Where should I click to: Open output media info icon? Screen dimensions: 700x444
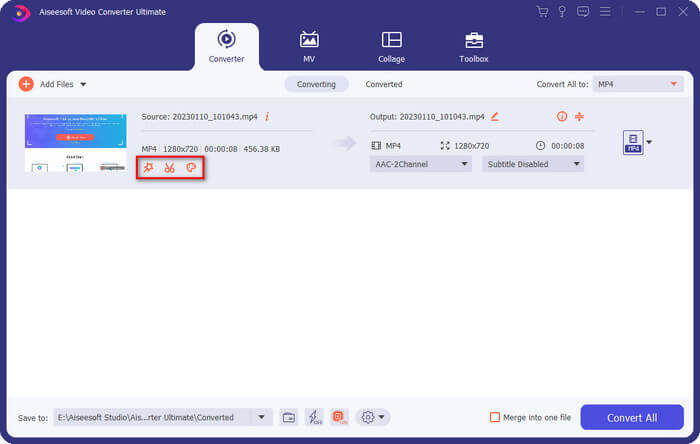(562, 116)
